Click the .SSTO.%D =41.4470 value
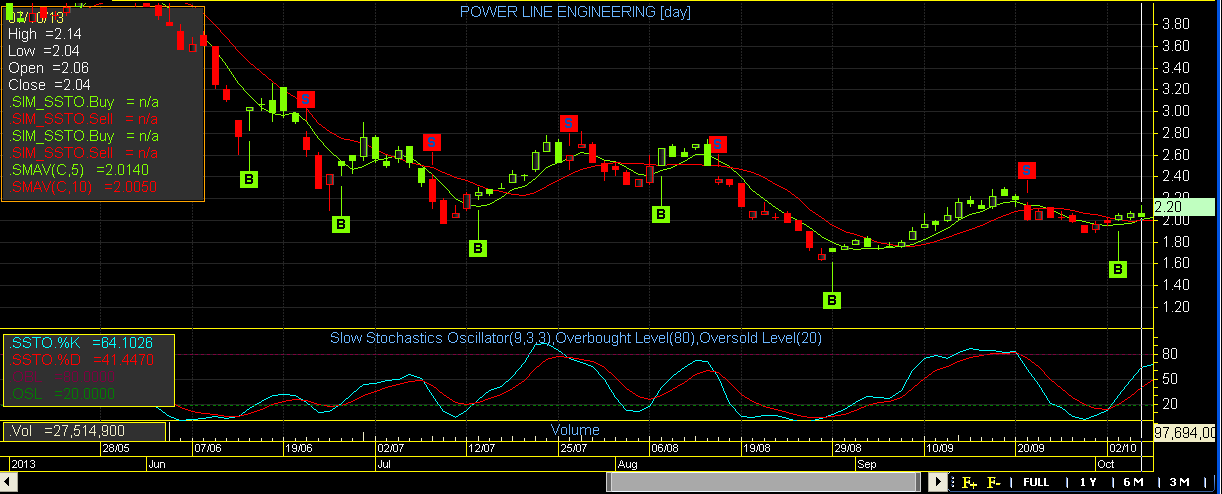This screenshot has width=1222, height=494. [x=80, y=358]
